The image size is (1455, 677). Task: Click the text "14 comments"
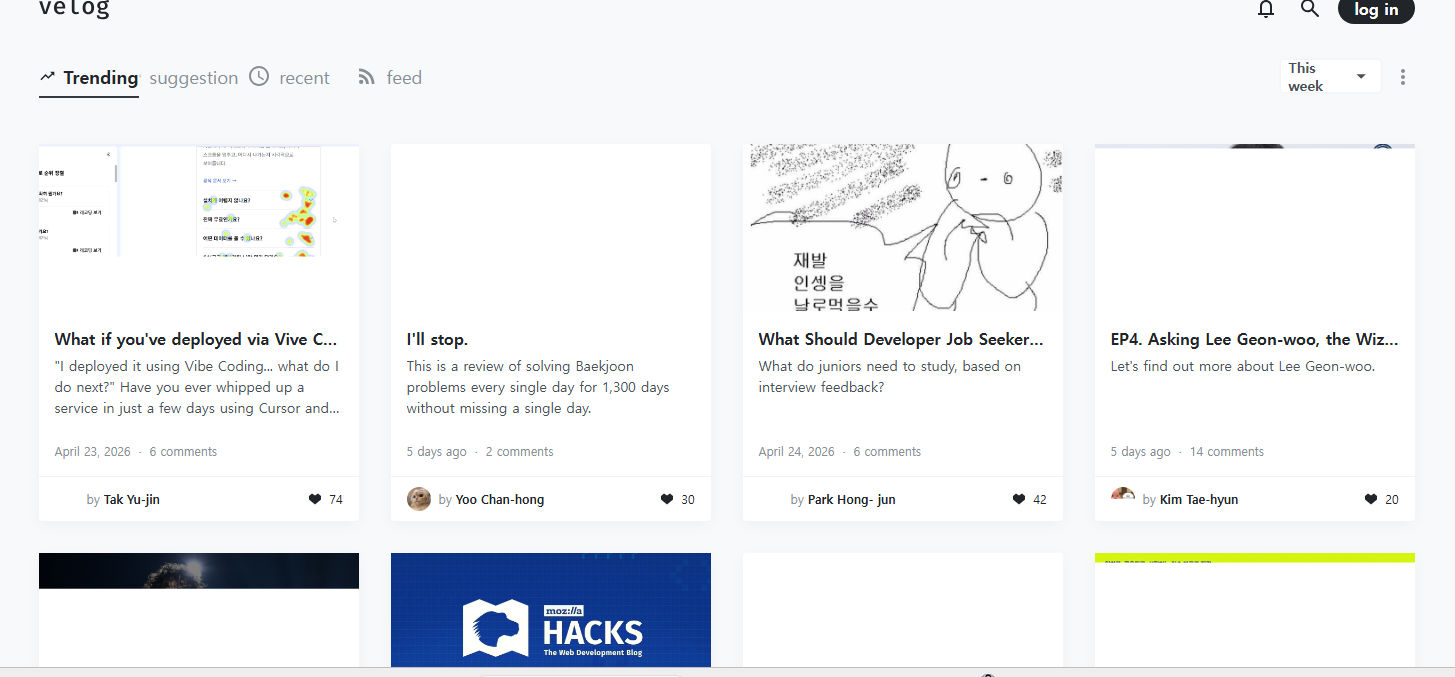point(1227,452)
